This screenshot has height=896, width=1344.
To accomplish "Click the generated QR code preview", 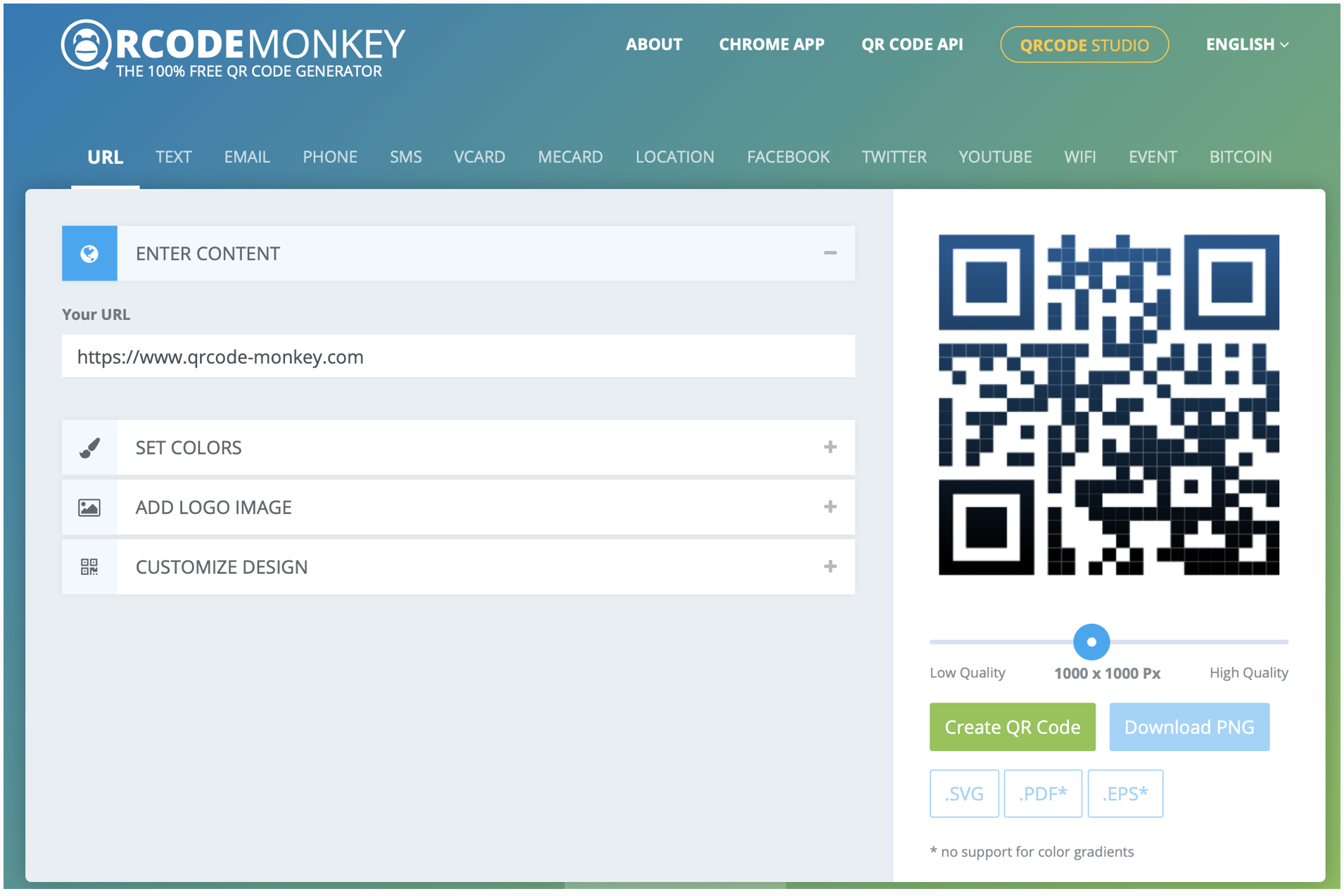I will (x=1109, y=405).
